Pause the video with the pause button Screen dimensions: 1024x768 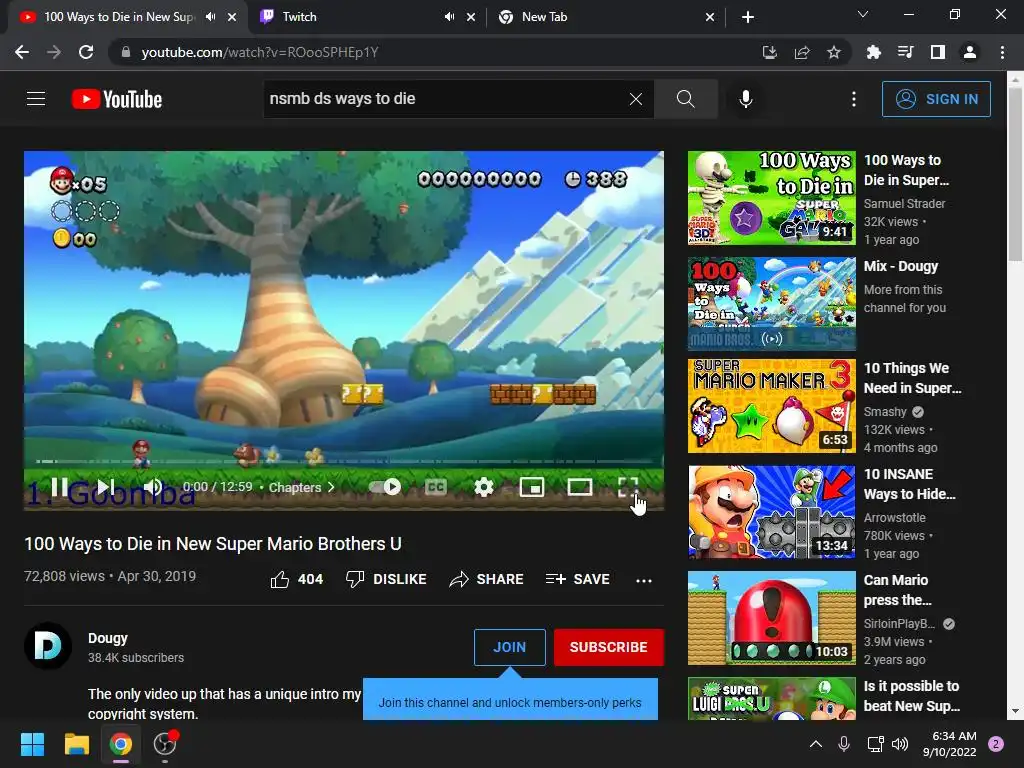point(59,487)
